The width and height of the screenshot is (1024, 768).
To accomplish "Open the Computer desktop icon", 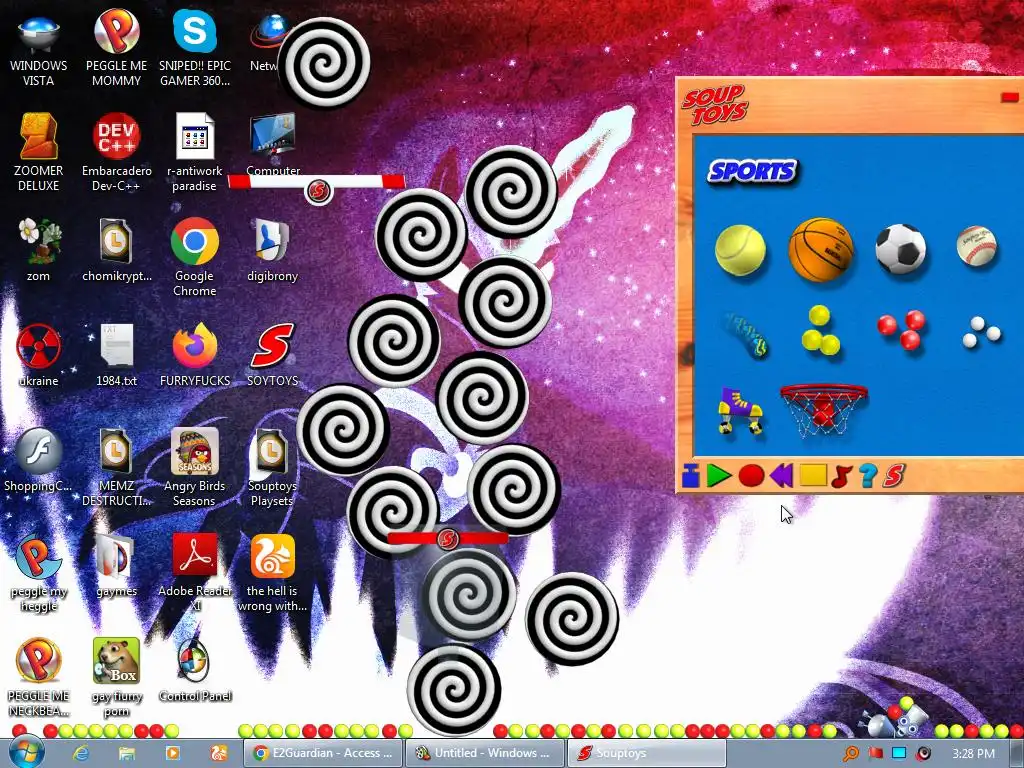I will pyautogui.click(x=272, y=145).
